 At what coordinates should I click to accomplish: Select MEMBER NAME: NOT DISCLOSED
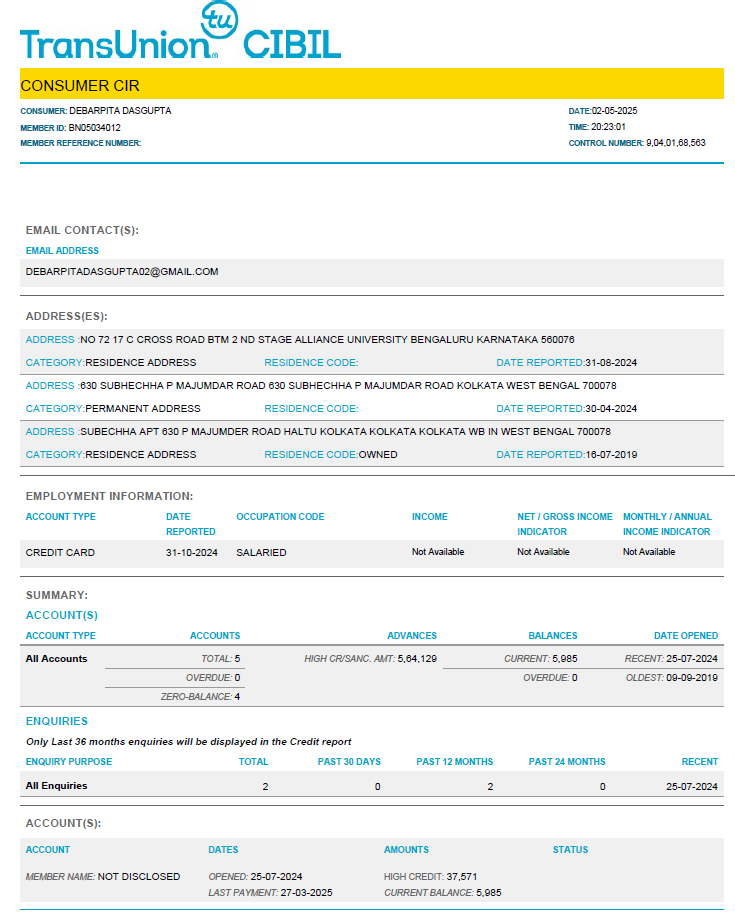(x=103, y=877)
